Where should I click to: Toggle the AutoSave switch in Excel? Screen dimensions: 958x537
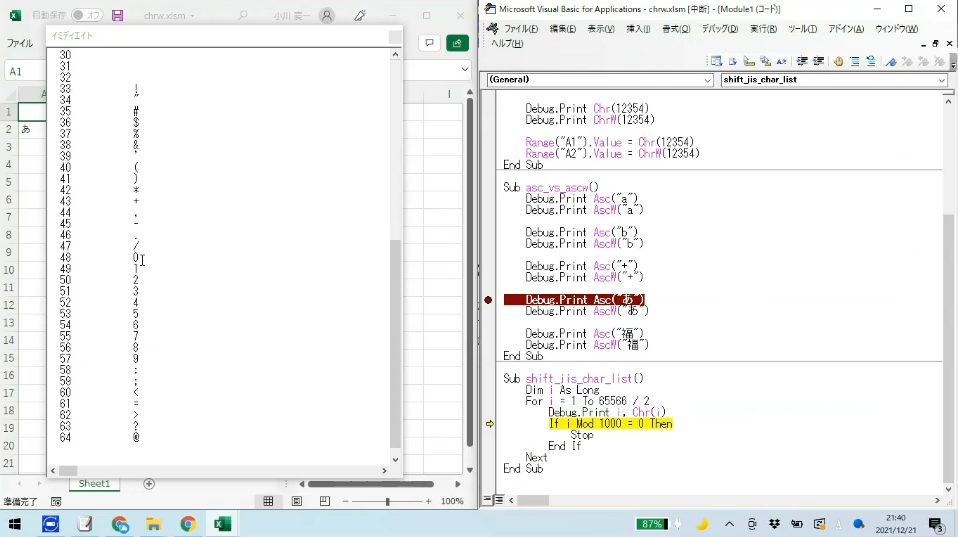(86, 16)
